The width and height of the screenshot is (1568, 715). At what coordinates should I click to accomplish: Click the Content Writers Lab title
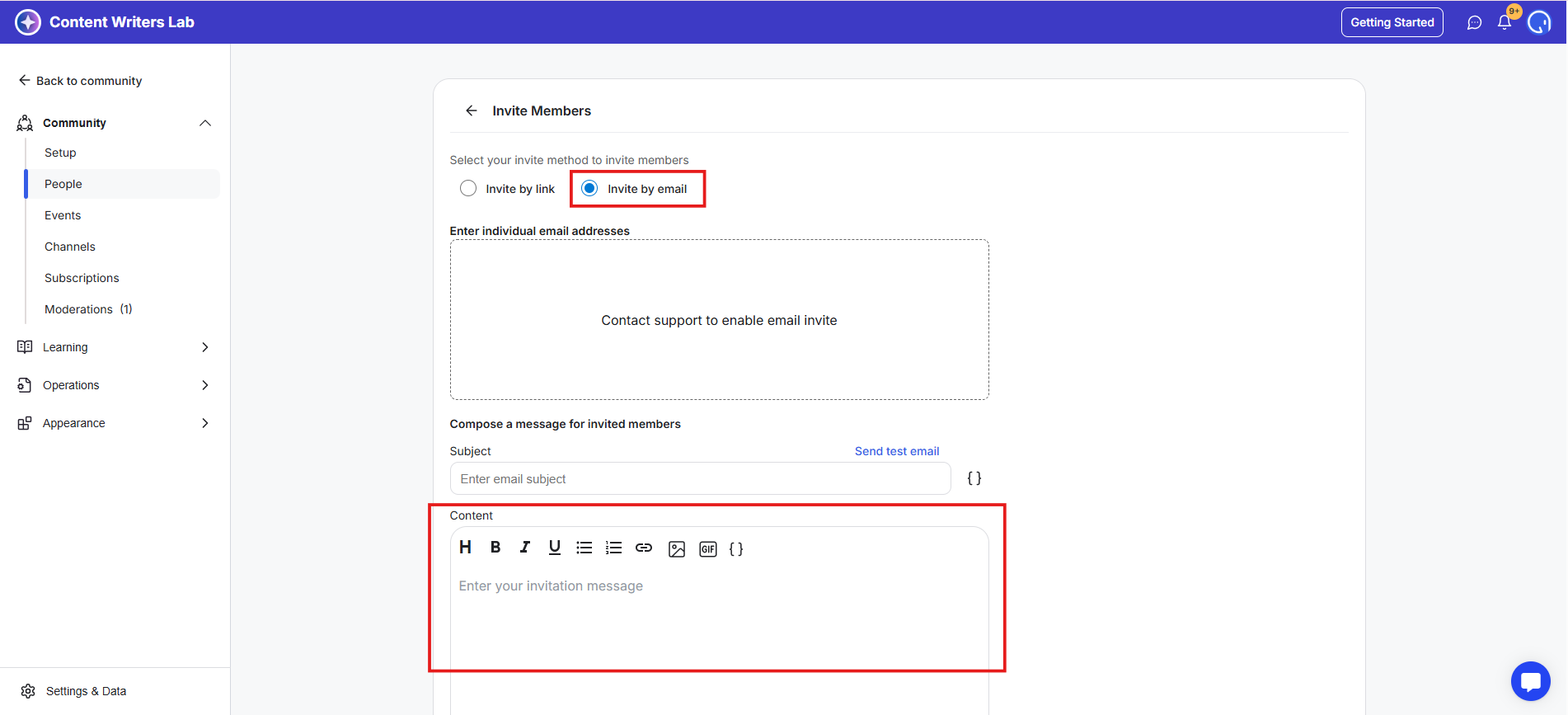pyautogui.click(x=122, y=22)
